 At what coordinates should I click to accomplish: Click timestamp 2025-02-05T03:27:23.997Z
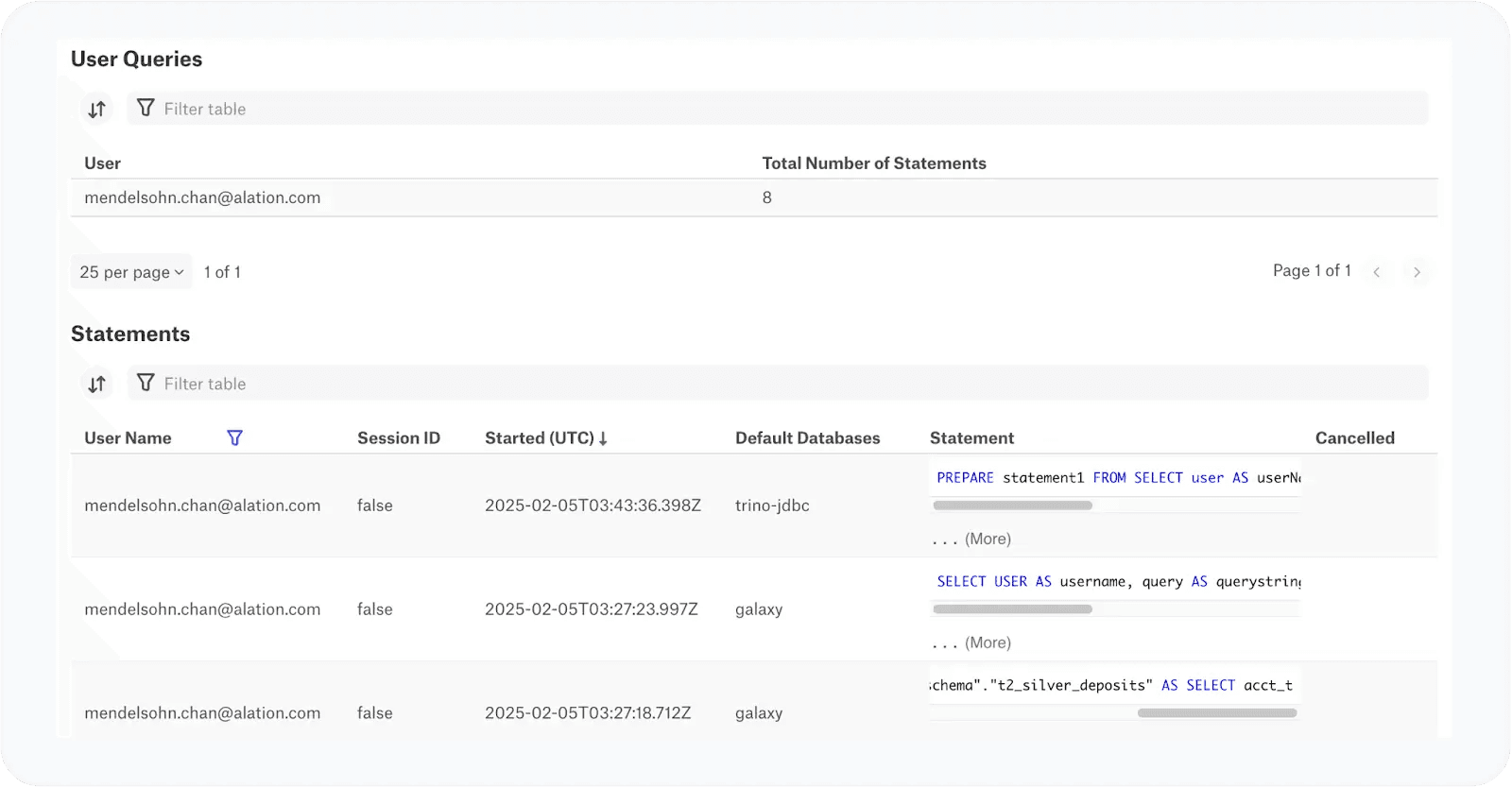[x=592, y=609]
